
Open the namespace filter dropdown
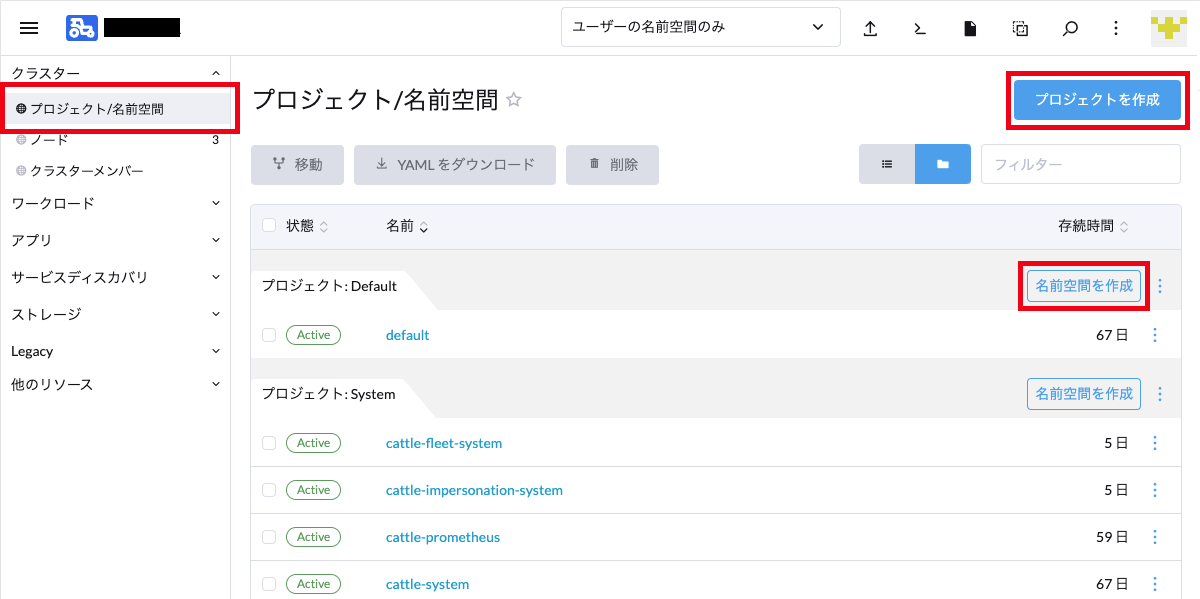point(700,28)
